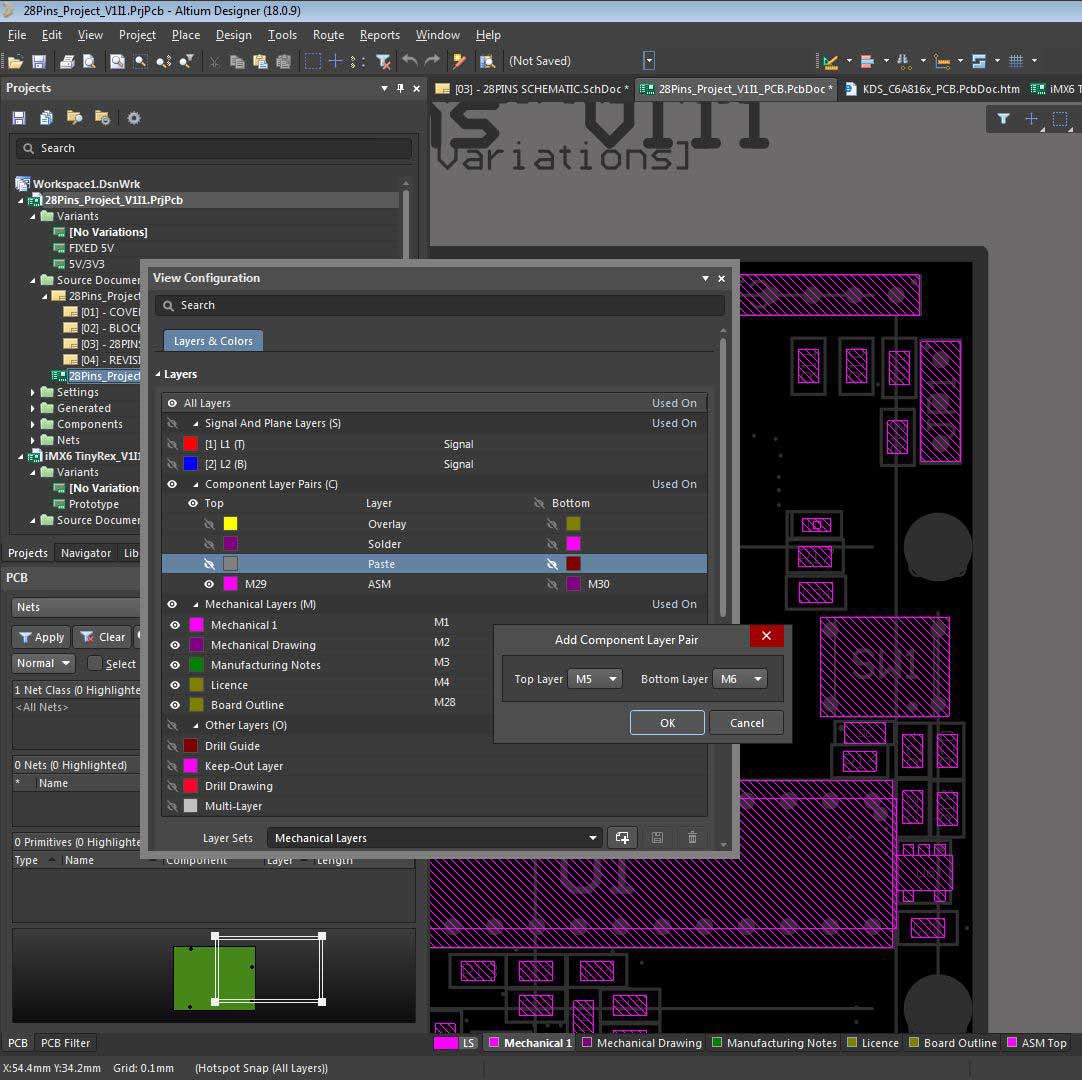Open the Bottom Layer M6 dropdown
This screenshot has width=1082, height=1080.
click(x=740, y=679)
